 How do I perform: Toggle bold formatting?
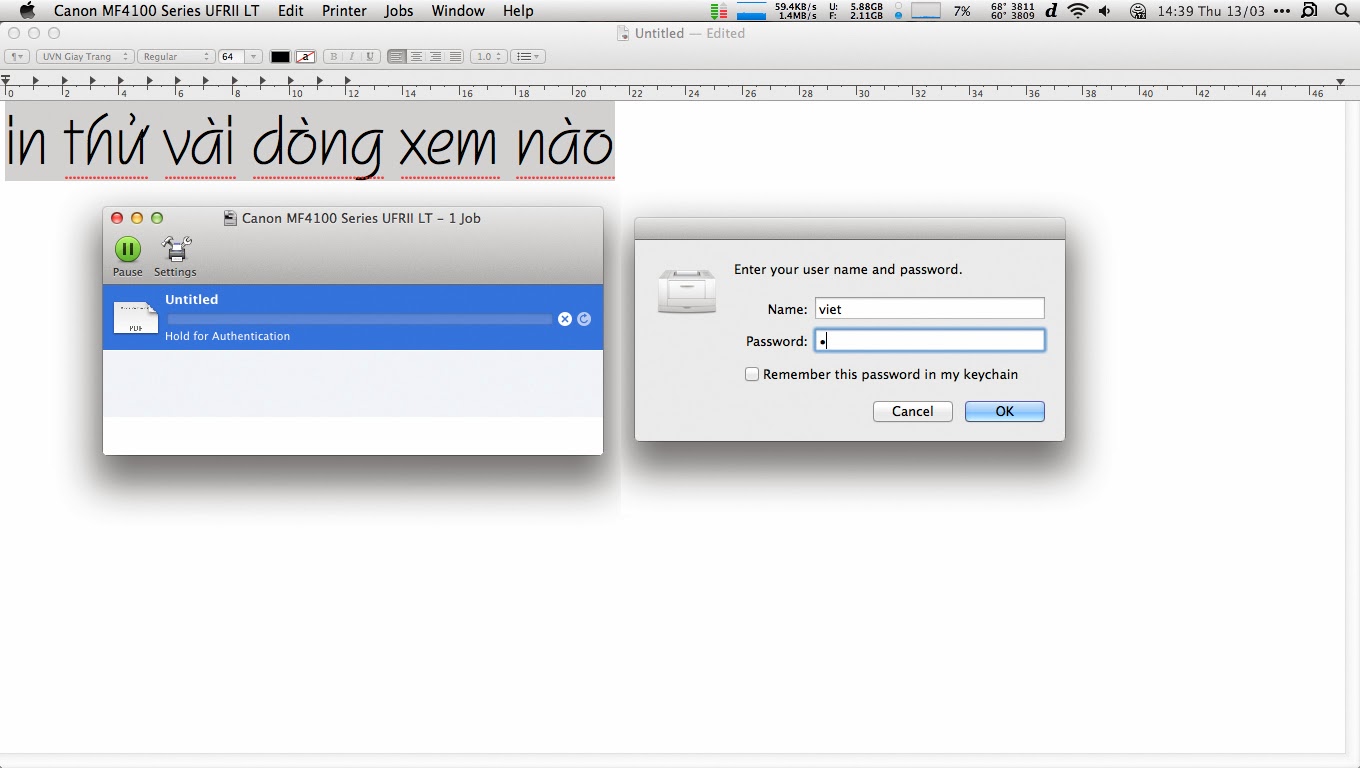tap(333, 57)
